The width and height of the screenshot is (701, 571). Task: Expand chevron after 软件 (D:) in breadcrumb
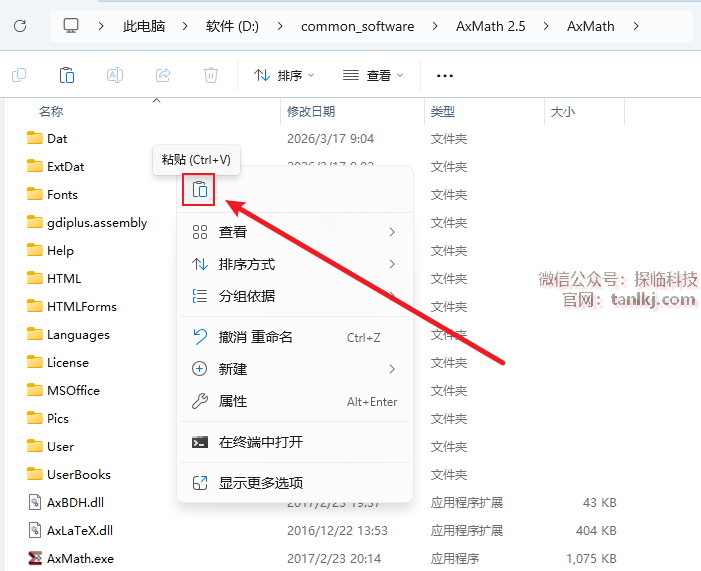[280, 26]
